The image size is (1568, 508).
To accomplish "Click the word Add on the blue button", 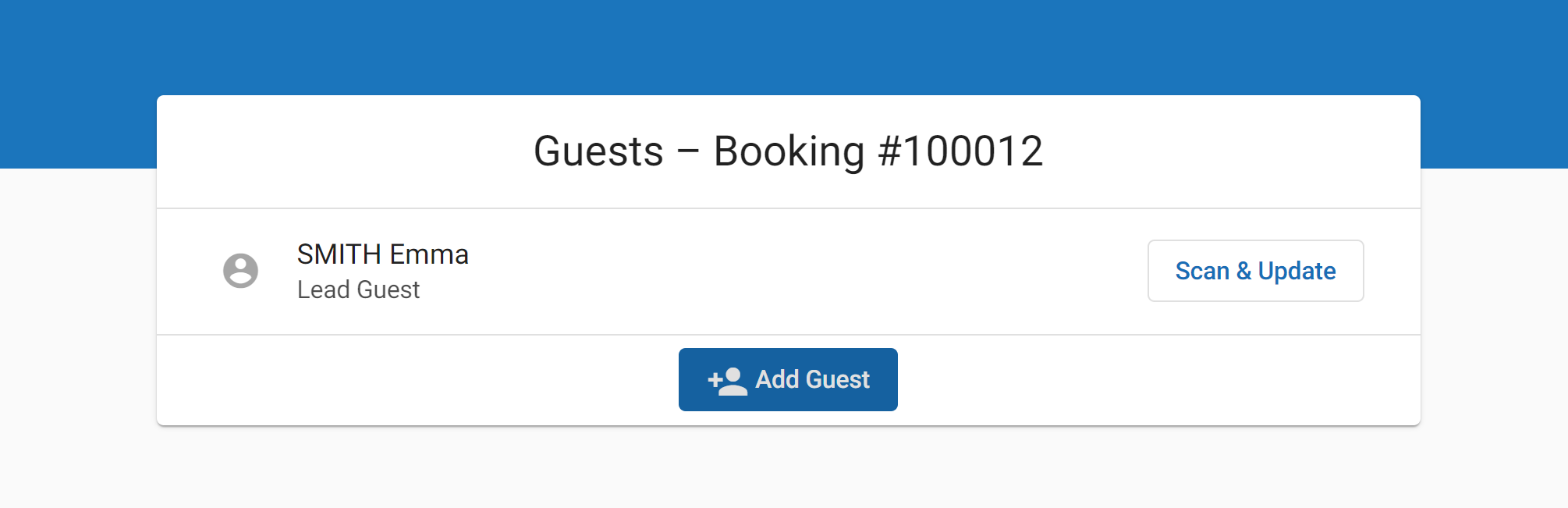I will click(777, 380).
